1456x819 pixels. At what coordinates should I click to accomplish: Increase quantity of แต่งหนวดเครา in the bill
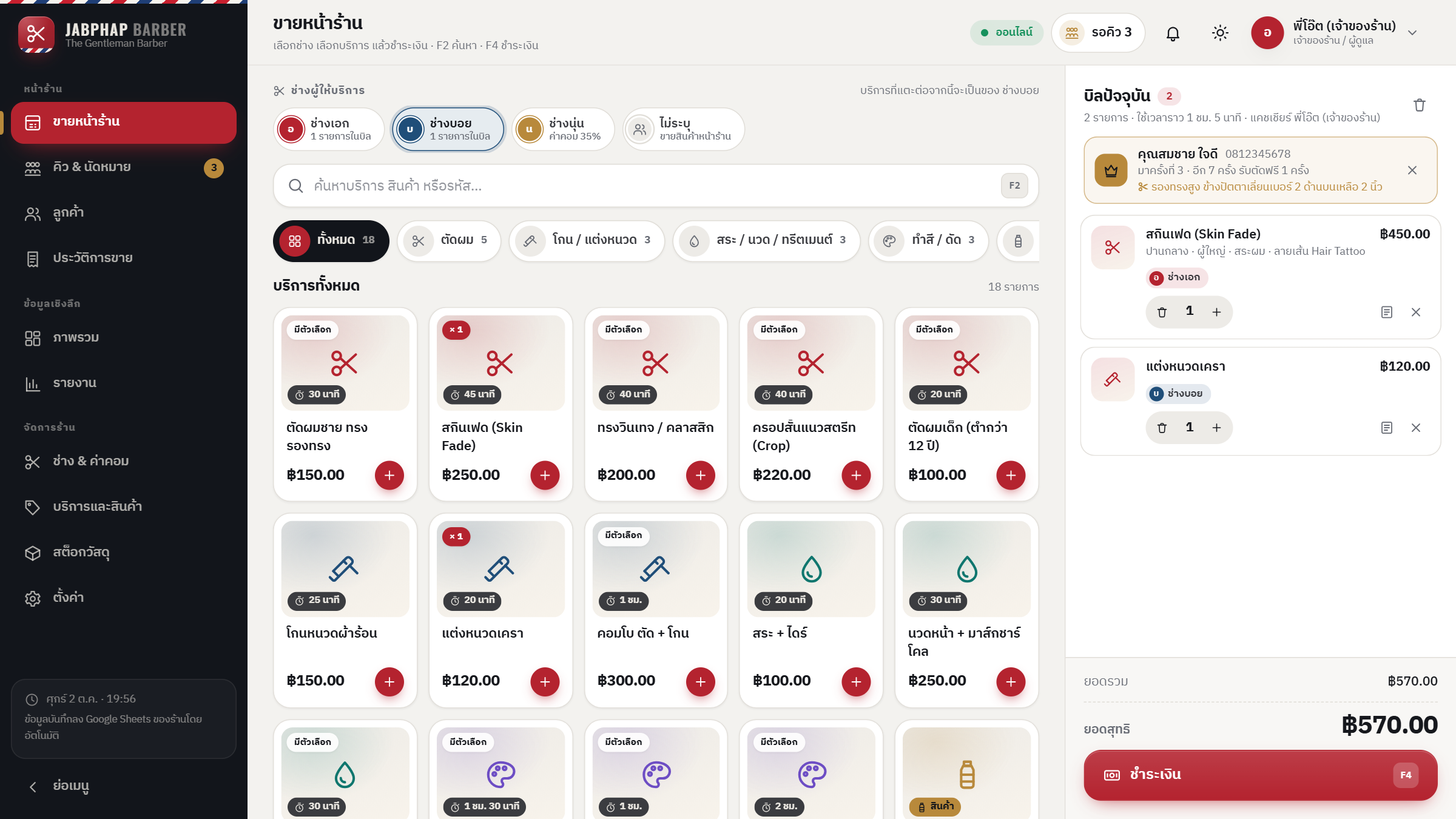point(1216,428)
